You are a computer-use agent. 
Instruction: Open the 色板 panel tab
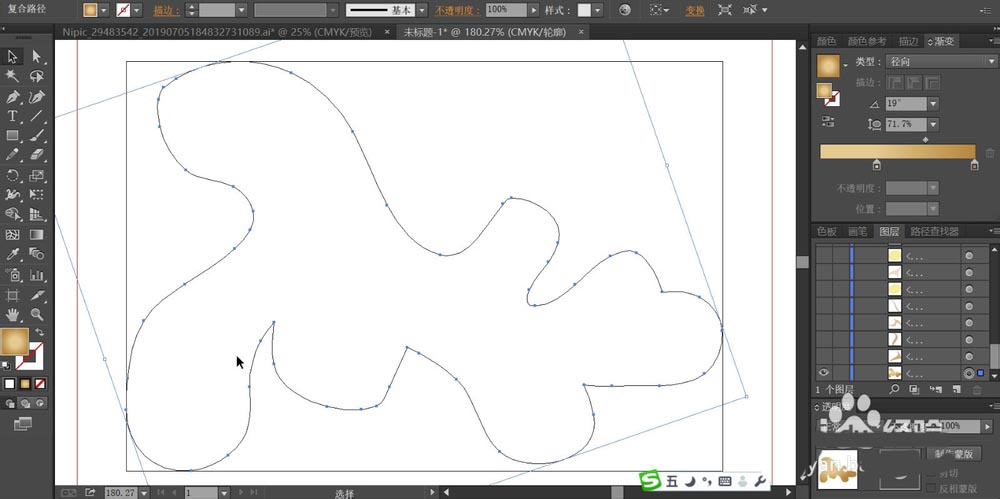pos(827,232)
